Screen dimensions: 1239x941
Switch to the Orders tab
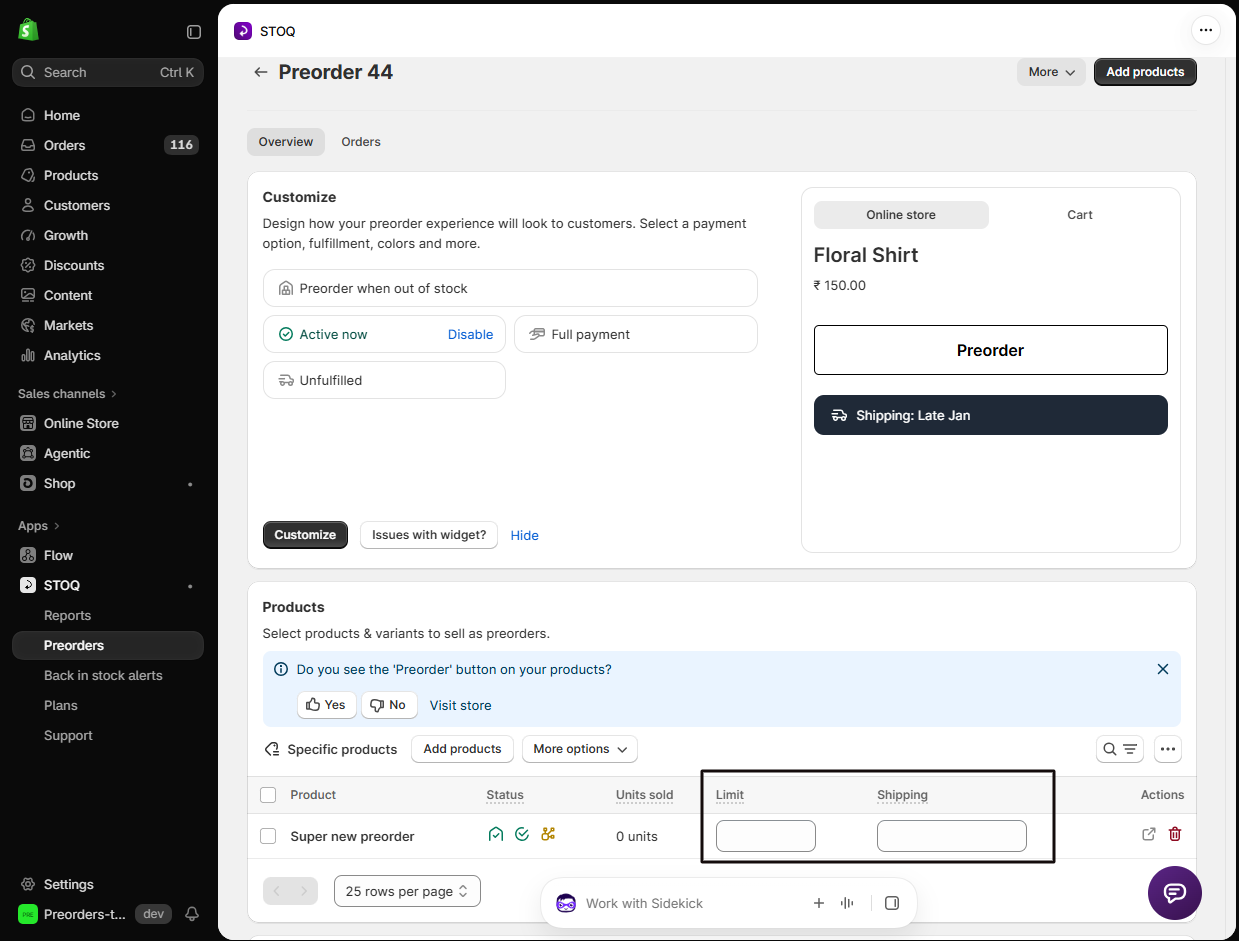(x=361, y=142)
